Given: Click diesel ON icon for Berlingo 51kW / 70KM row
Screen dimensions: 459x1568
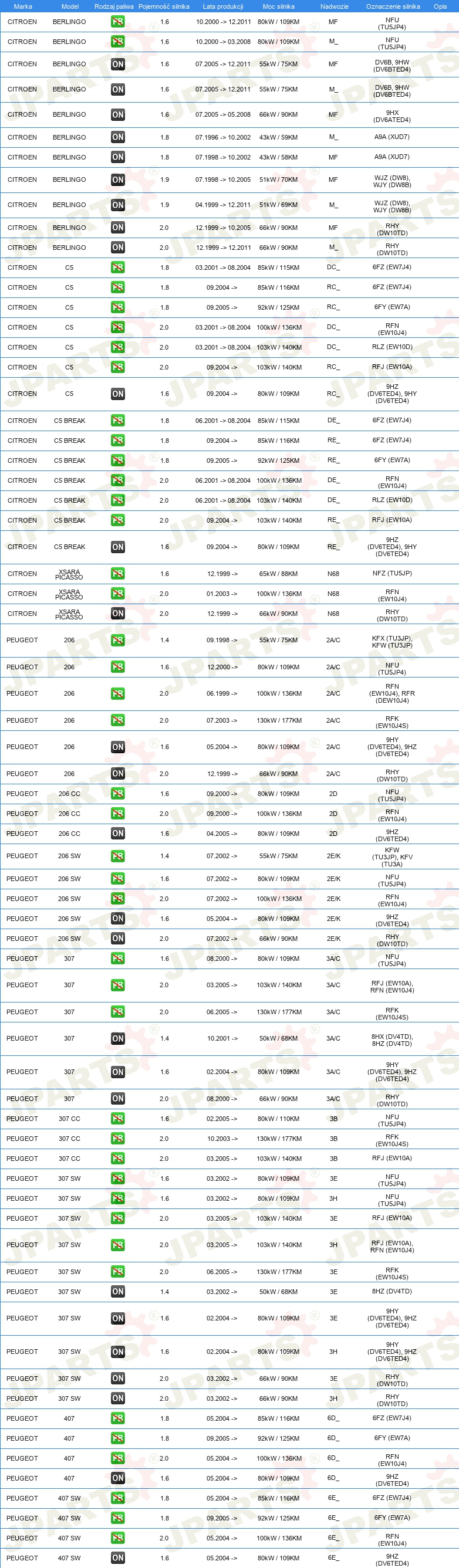Looking at the screenshot, I should pyautogui.click(x=117, y=180).
